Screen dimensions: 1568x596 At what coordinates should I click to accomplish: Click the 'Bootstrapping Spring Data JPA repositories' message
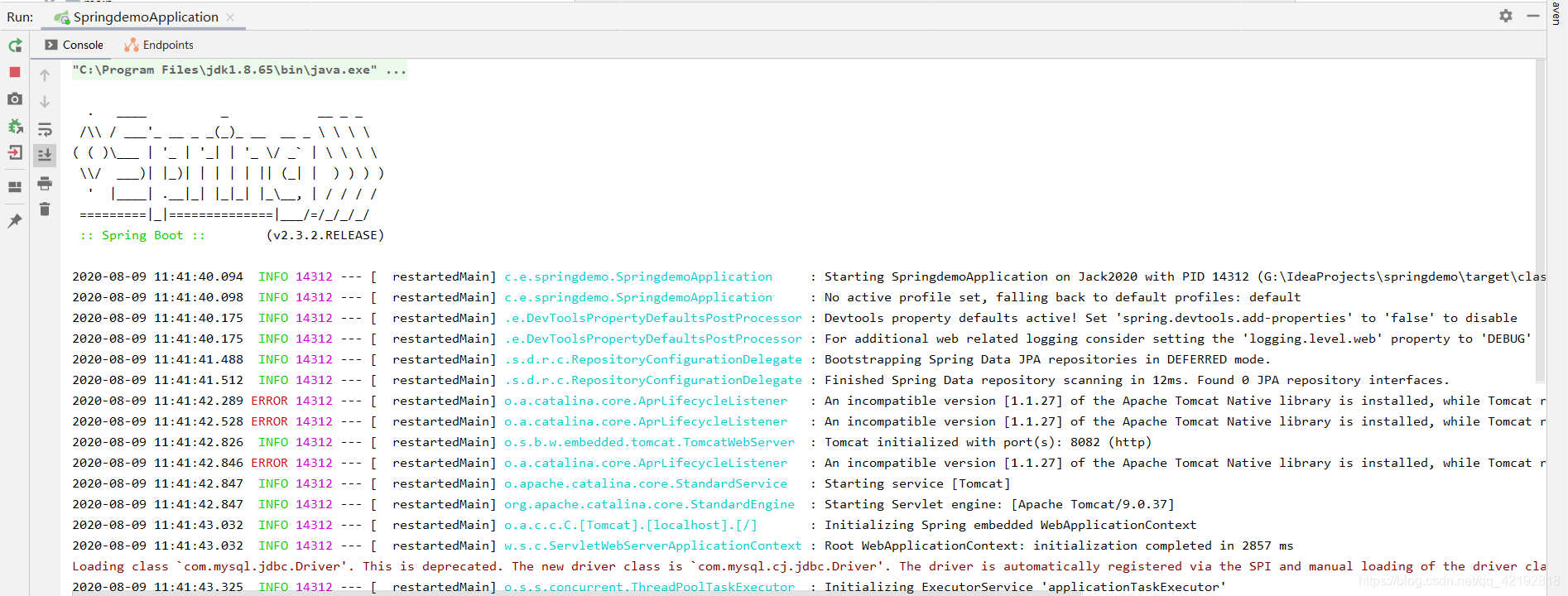click(x=1047, y=359)
